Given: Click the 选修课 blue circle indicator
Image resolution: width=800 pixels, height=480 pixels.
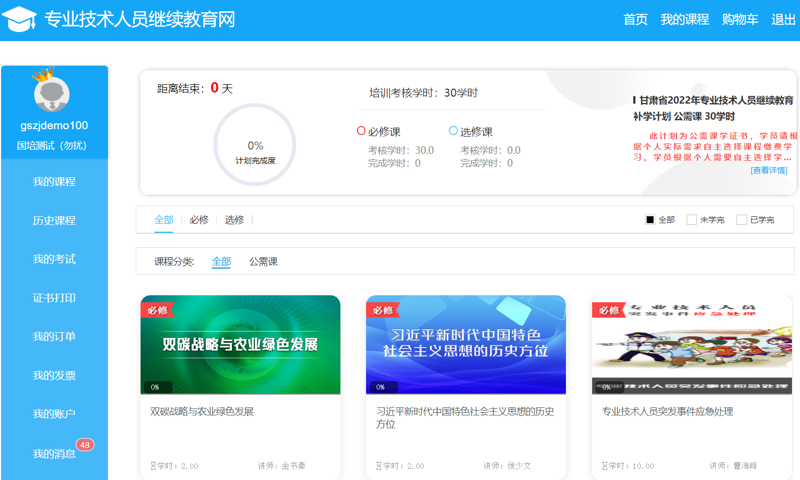Looking at the screenshot, I should pos(453,131).
